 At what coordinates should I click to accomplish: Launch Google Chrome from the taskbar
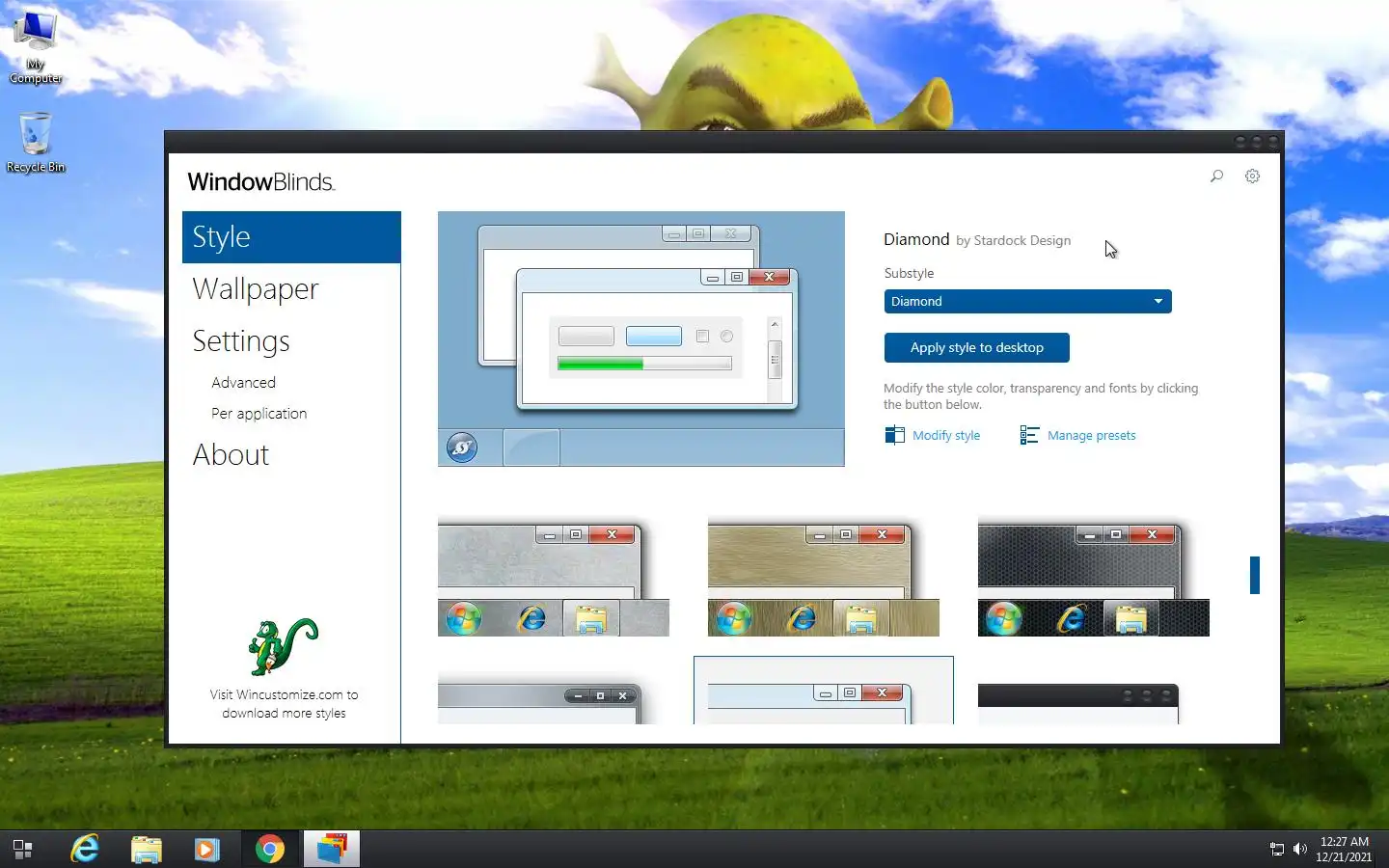pos(270,849)
